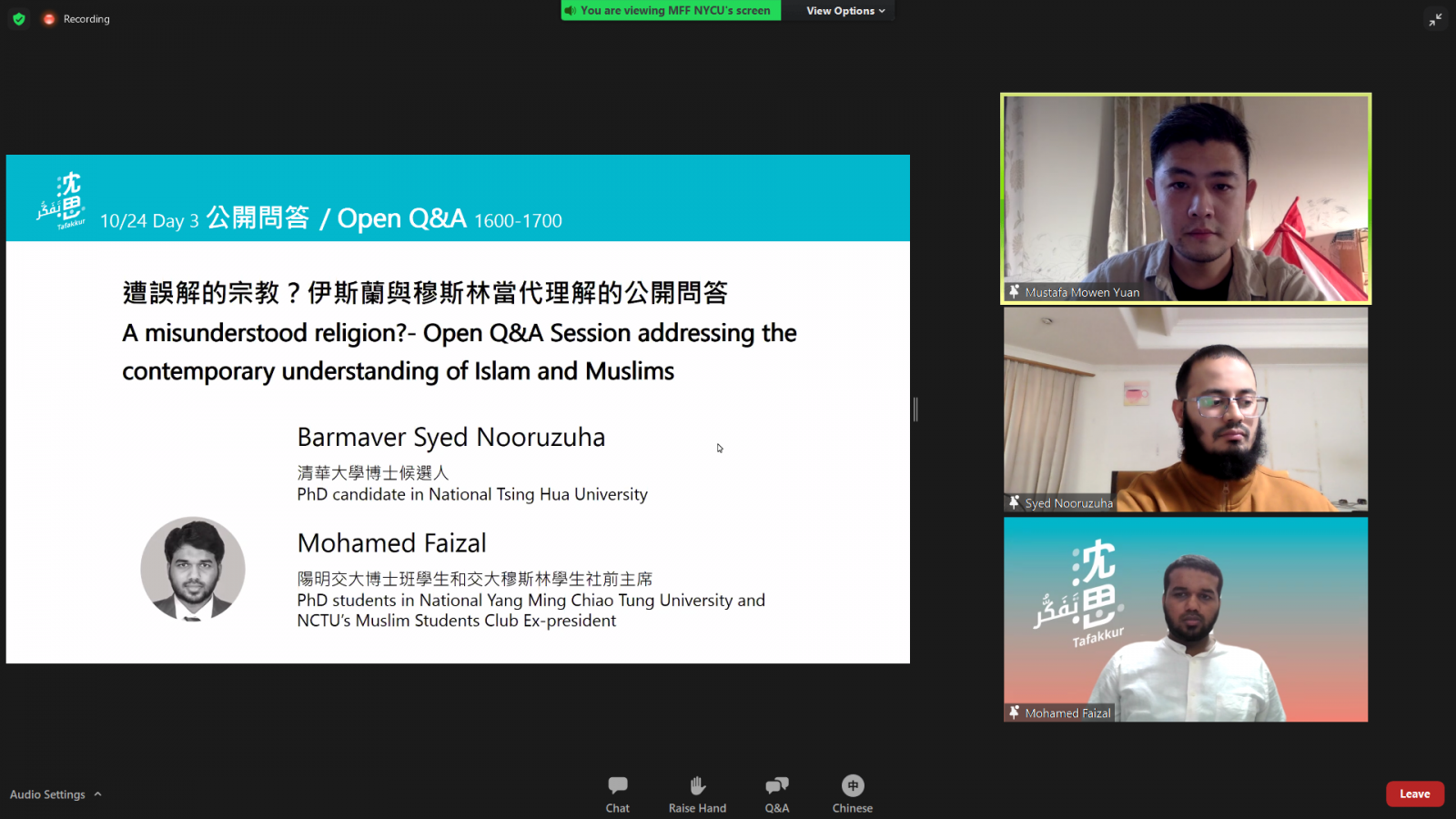This screenshot has width=1456, height=819.
Task: Select Mohamed Faizal's video tile
Action: 1186,619
